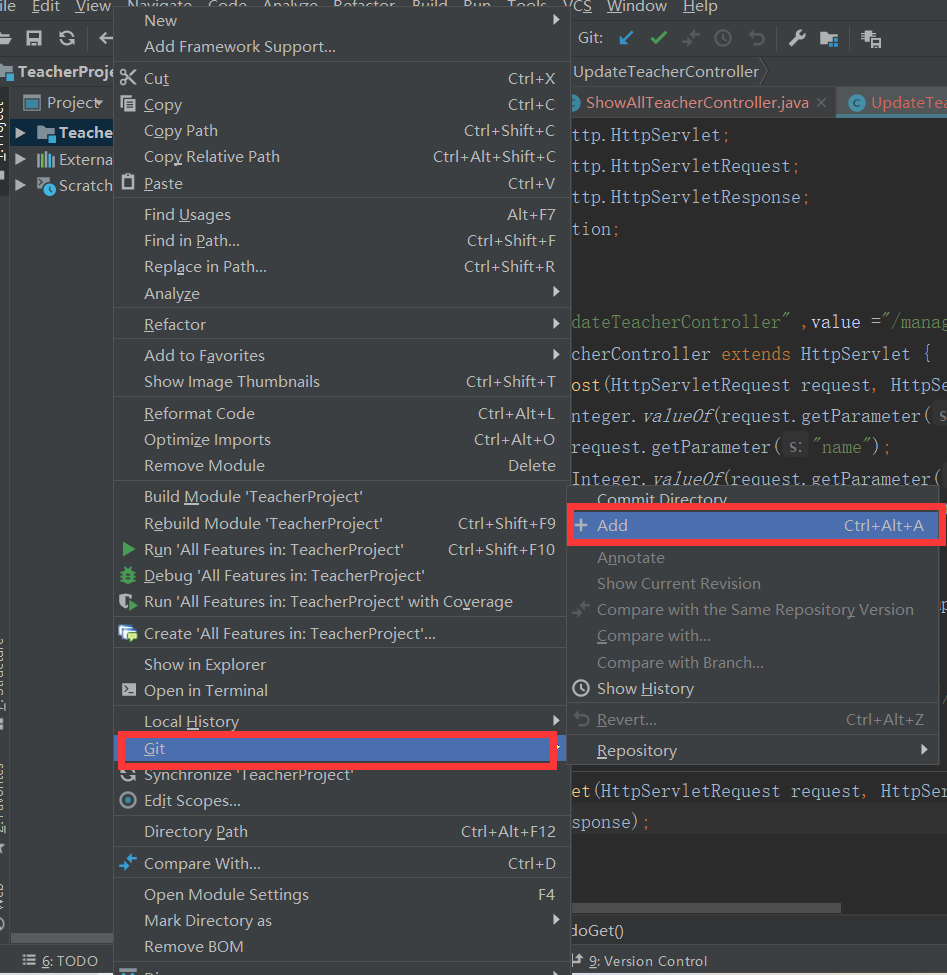Select Remove Module entry
This screenshot has width=947, height=975.
[x=342, y=466]
